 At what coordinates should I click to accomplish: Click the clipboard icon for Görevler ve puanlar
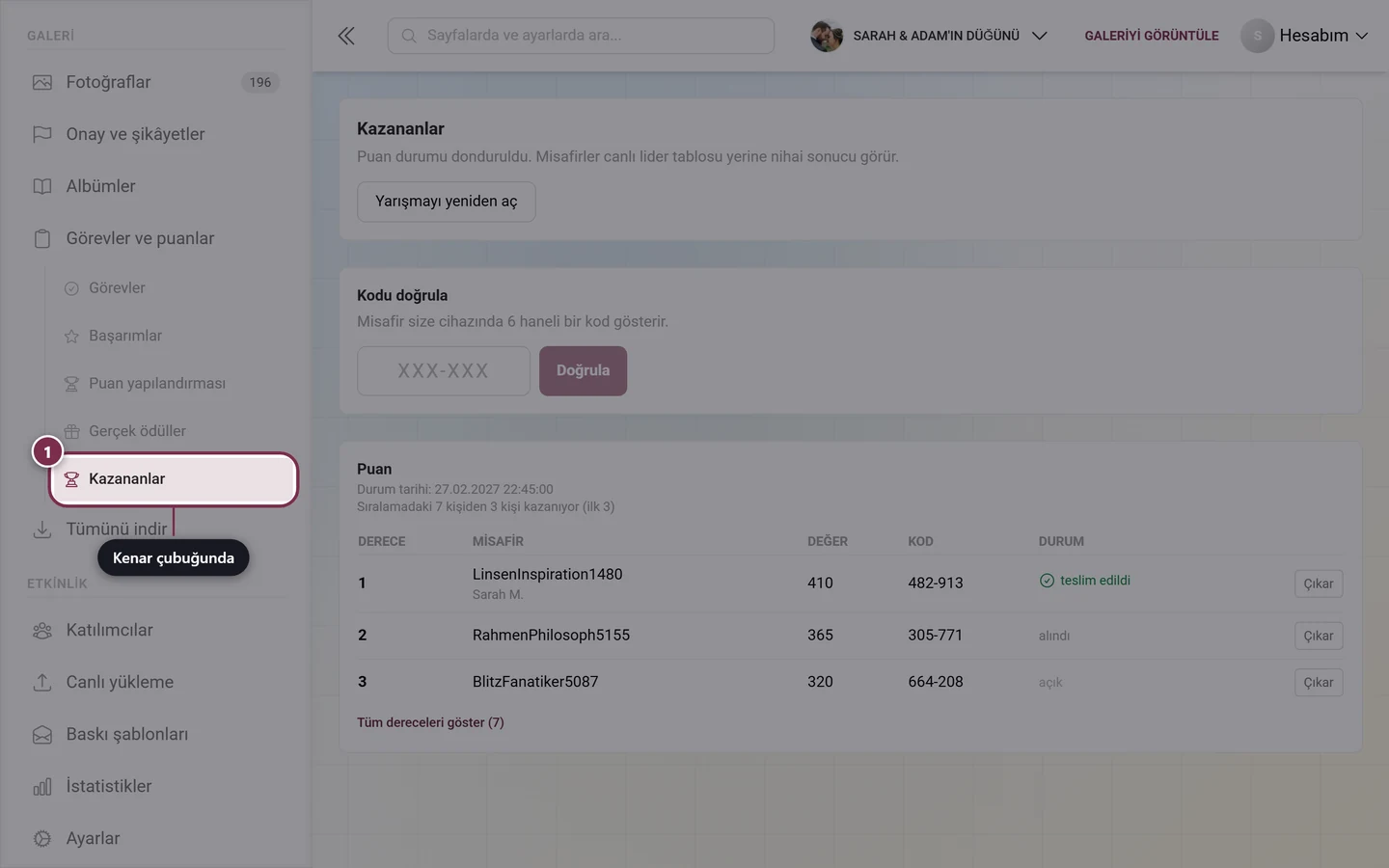coord(42,238)
